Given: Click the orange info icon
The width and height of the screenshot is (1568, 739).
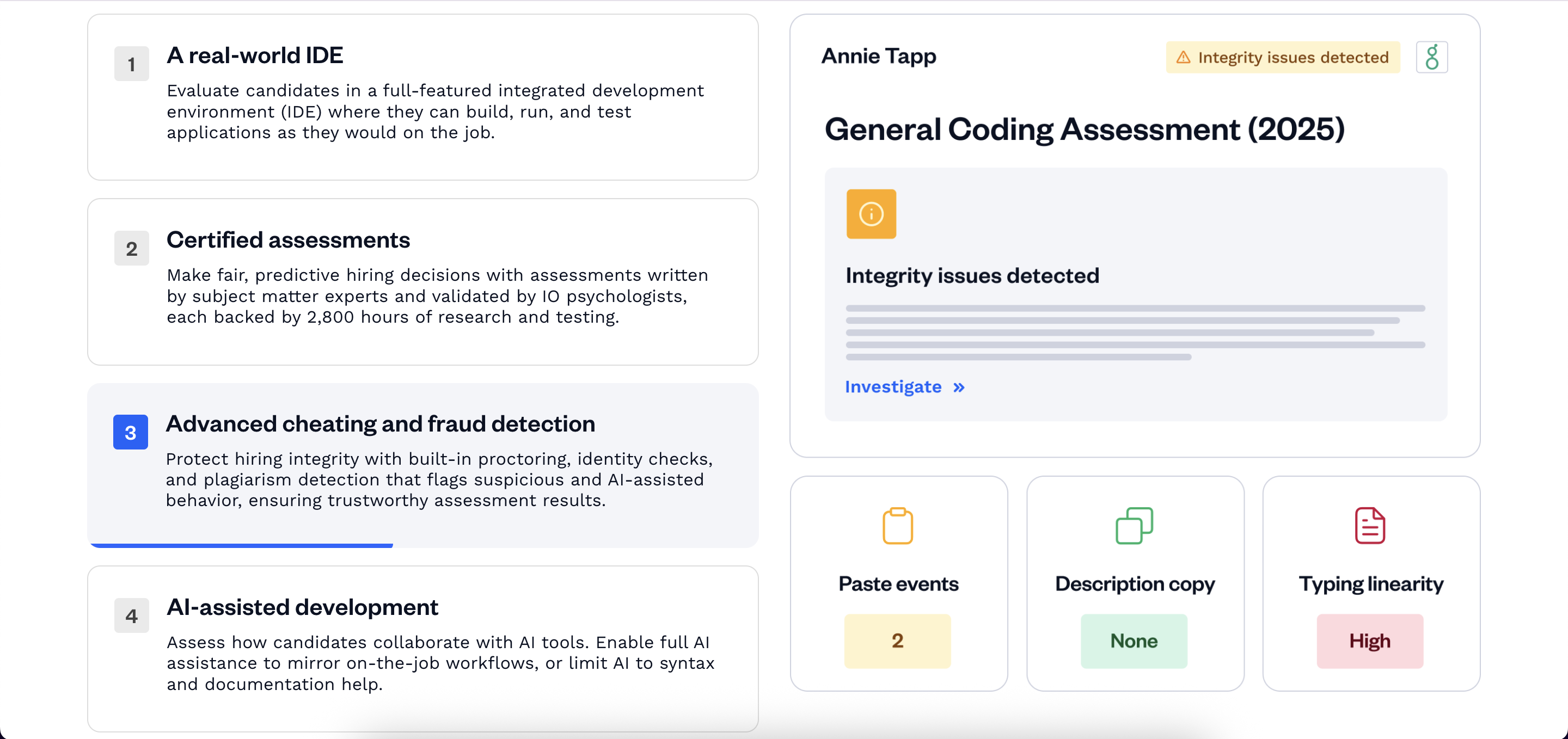Looking at the screenshot, I should (x=871, y=214).
